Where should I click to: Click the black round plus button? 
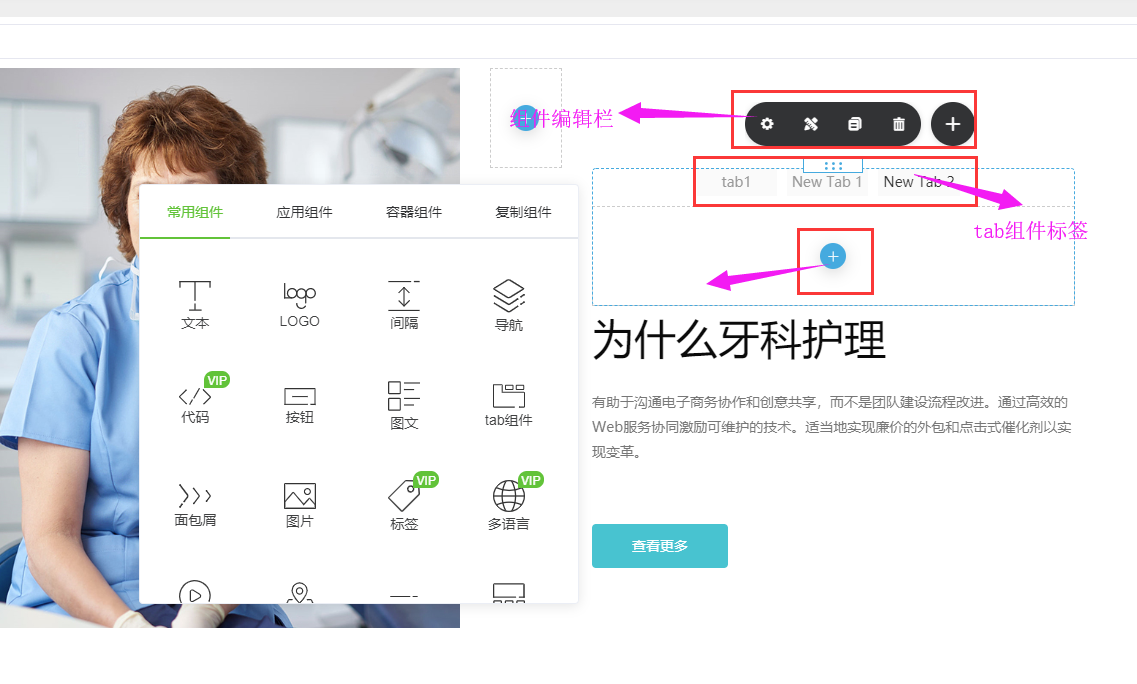point(952,124)
